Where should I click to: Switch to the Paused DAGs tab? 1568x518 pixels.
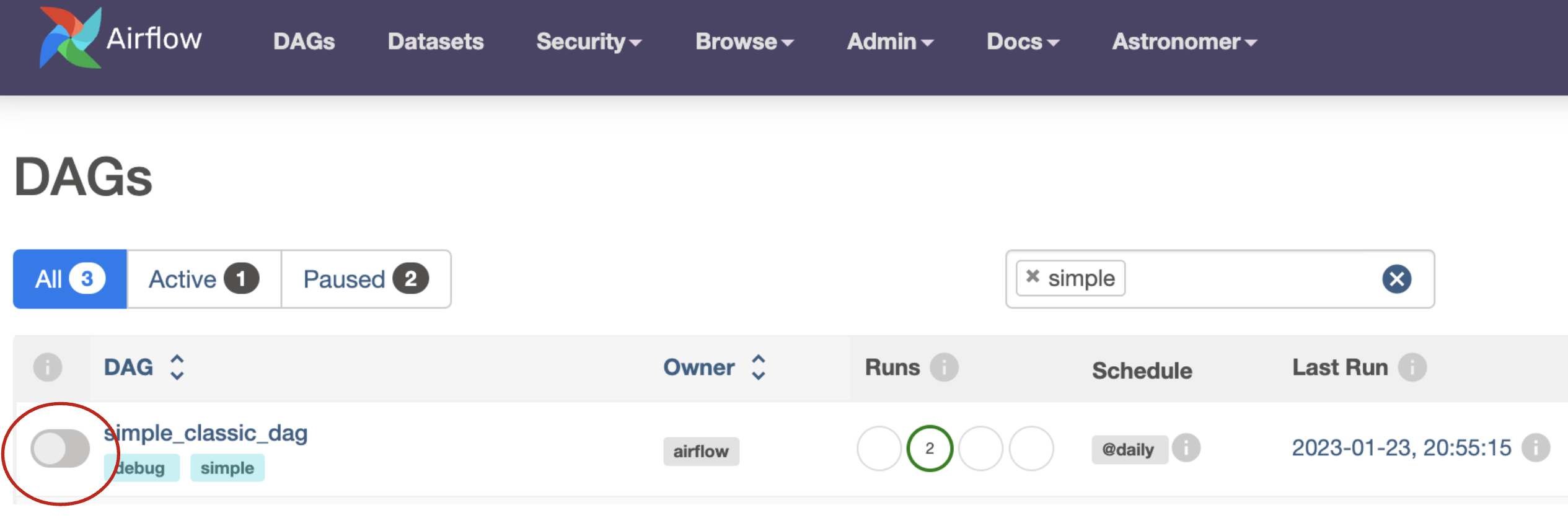pos(366,279)
